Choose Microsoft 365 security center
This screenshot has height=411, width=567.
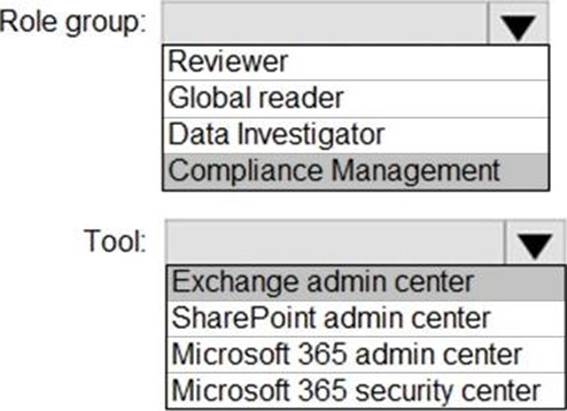tap(366, 390)
